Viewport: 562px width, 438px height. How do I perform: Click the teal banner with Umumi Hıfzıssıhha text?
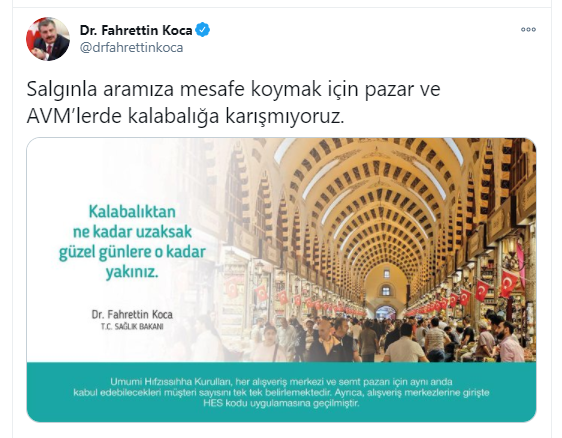(x=281, y=392)
